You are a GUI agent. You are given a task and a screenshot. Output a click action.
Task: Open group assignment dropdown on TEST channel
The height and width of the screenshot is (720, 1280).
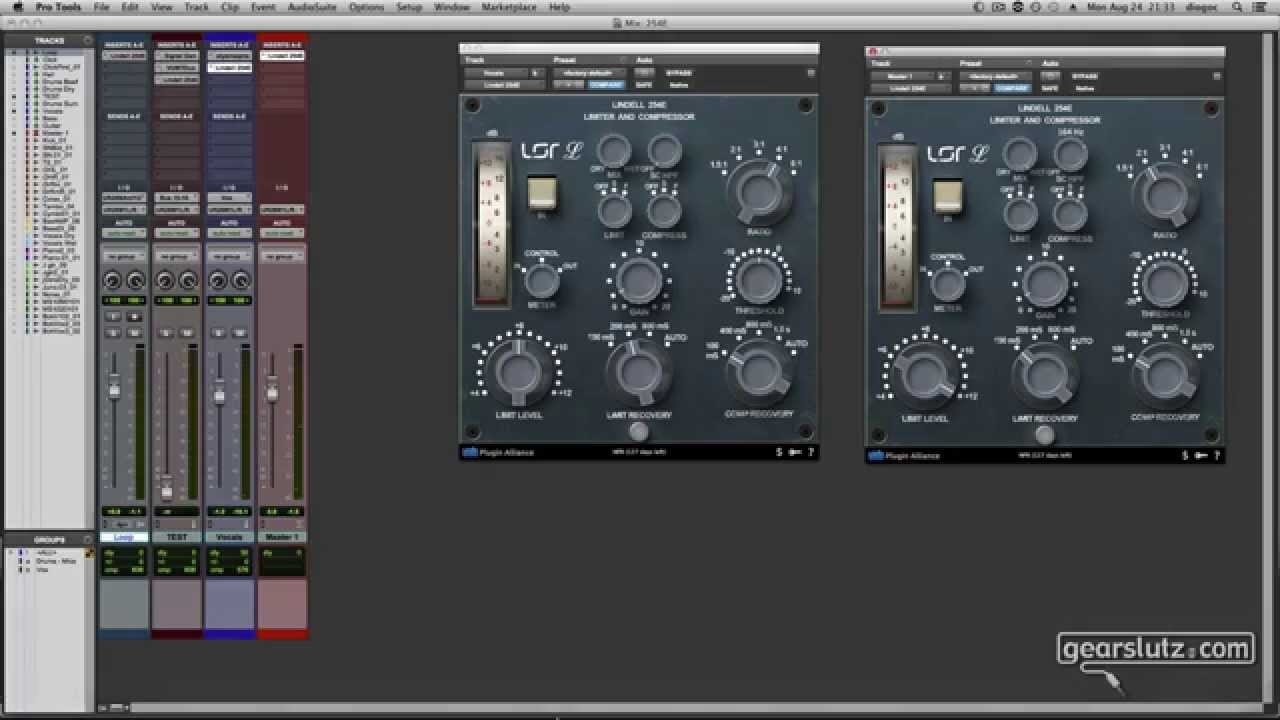click(176, 257)
